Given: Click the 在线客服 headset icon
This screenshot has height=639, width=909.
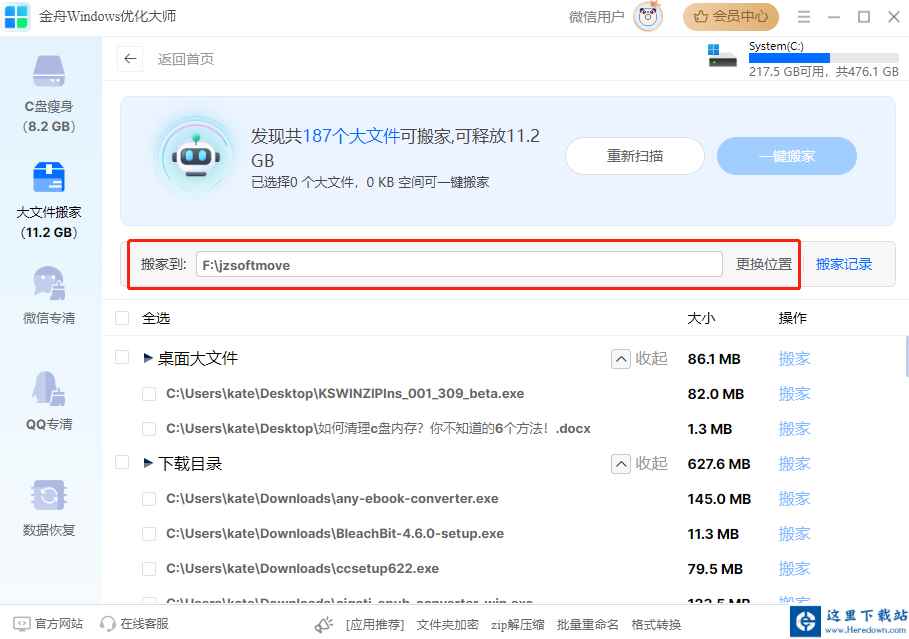Looking at the screenshot, I should (107, 624).
